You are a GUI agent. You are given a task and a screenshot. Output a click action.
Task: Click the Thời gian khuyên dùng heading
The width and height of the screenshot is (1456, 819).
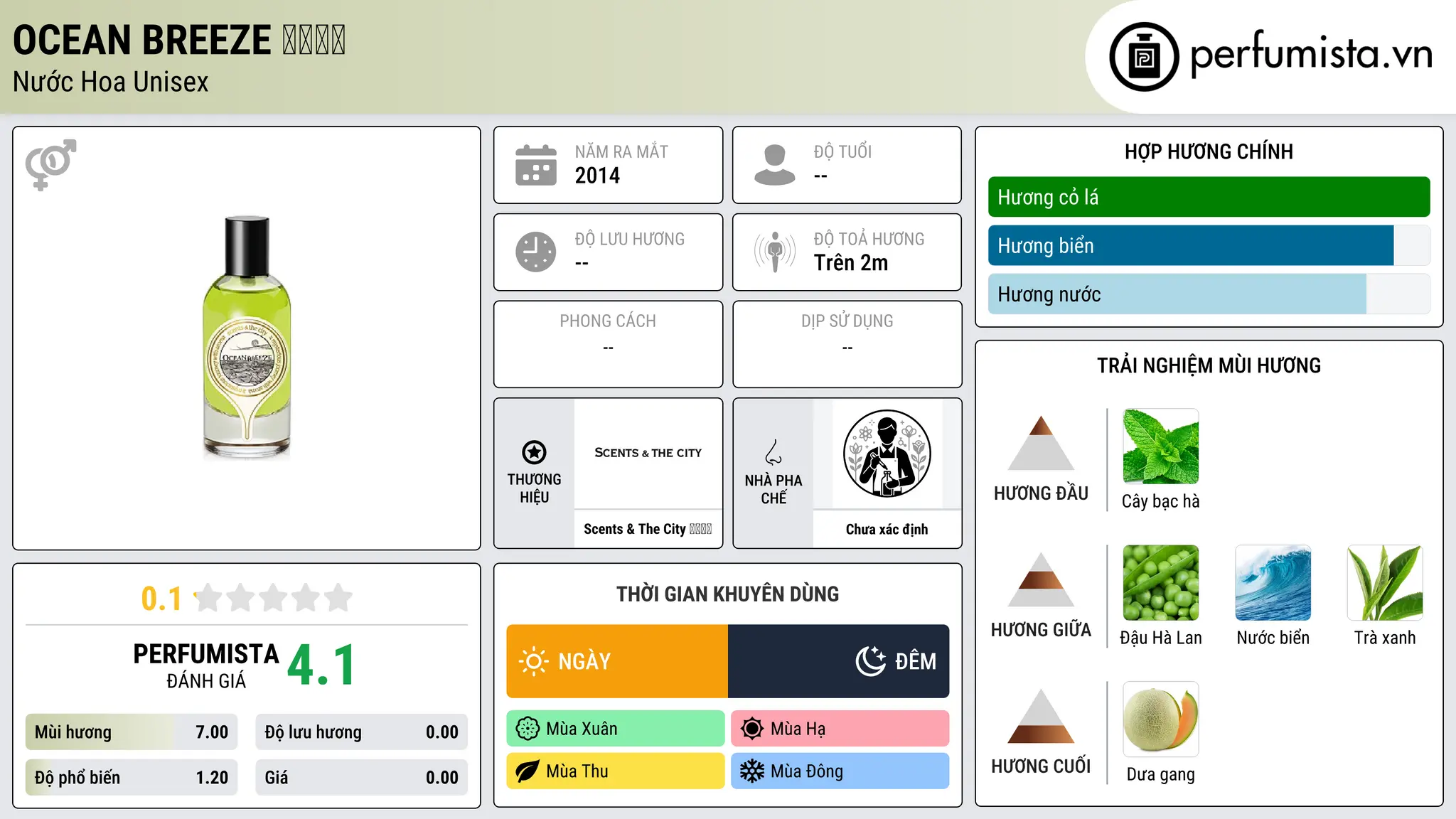[727, 594]
